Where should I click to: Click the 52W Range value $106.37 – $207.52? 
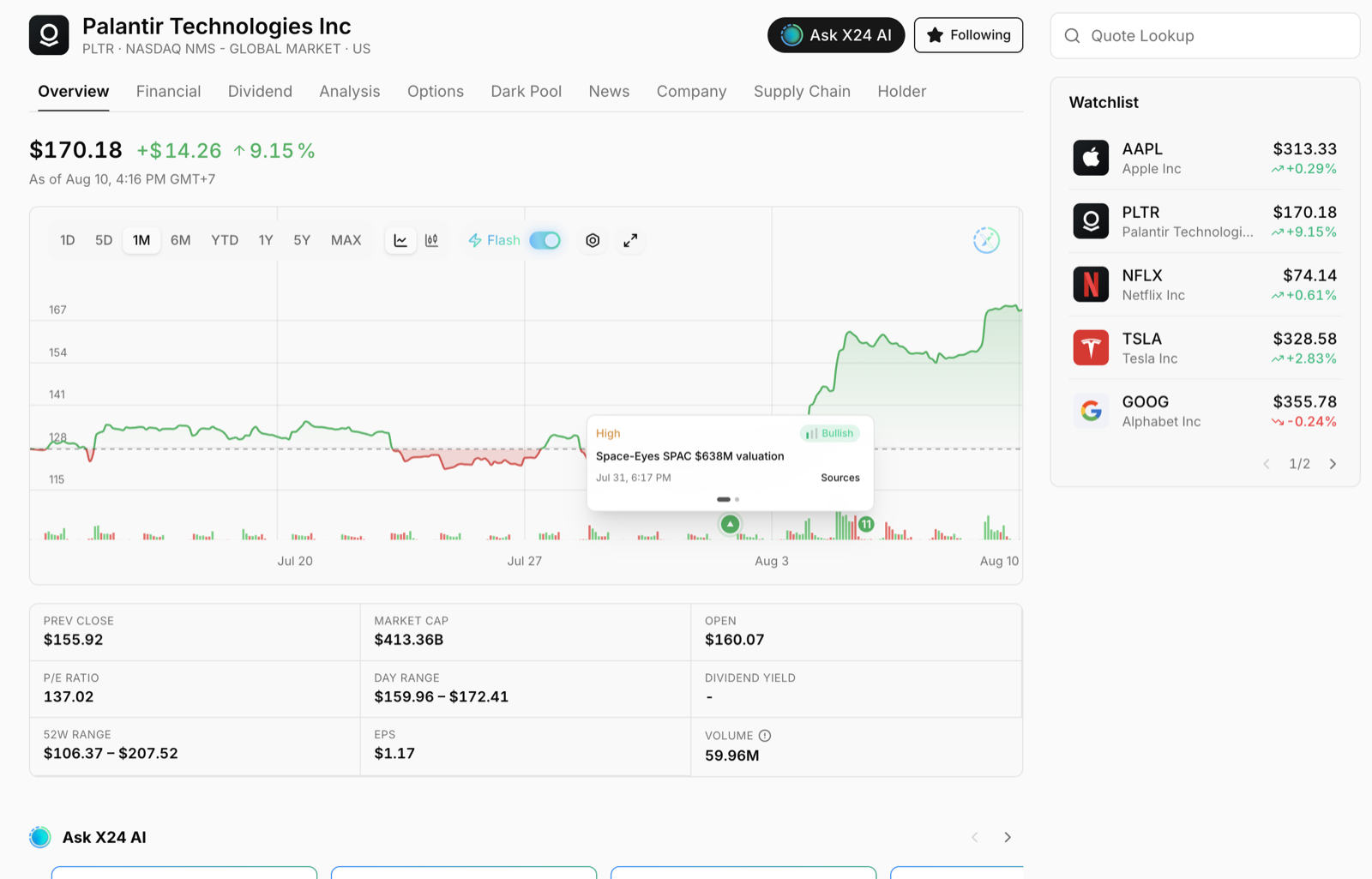pos(111,754)
